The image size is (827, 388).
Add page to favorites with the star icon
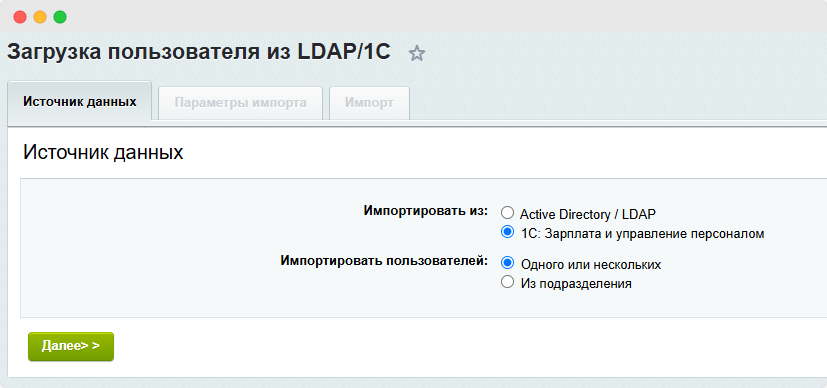click(x=417, y=53)
